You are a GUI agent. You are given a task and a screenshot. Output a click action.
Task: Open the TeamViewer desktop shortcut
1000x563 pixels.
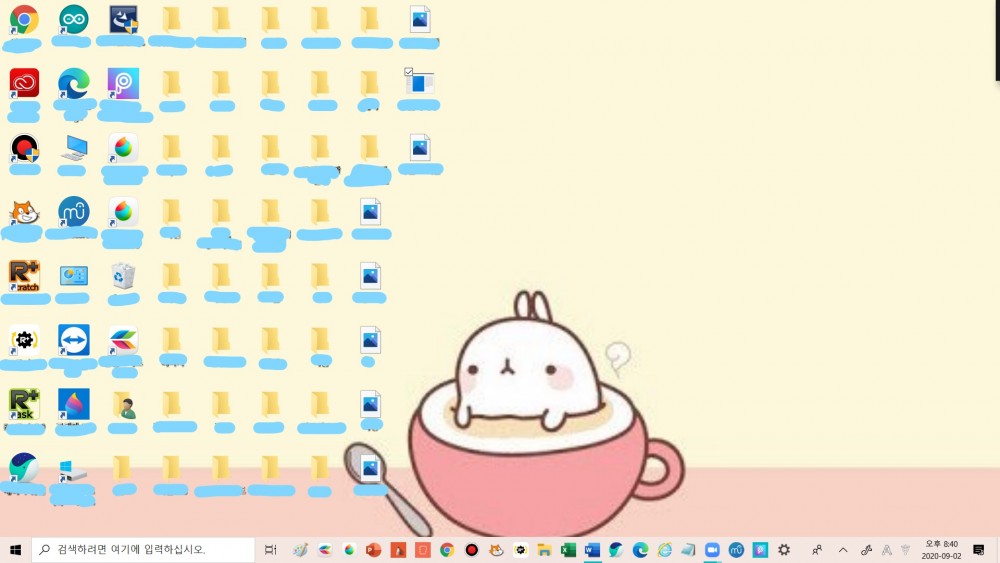(73, 340)
